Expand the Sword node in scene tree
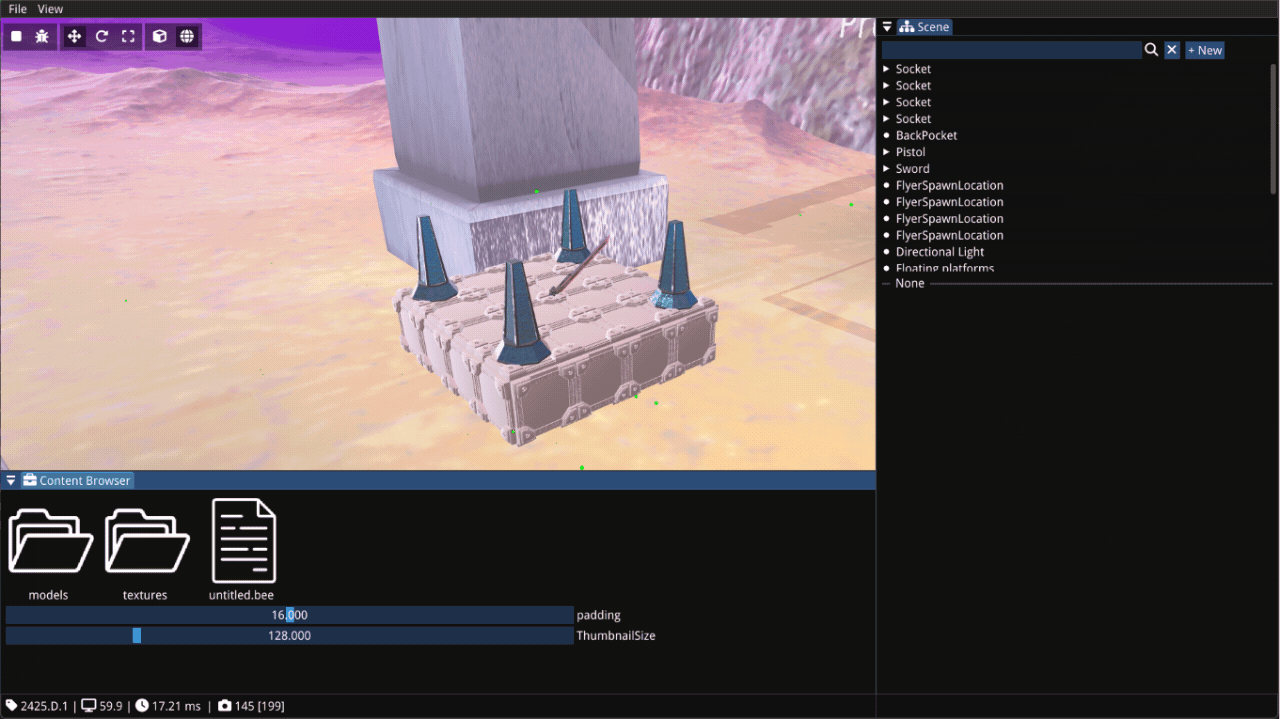This screenshot has width=1280, height=719. click(x=887, y=169)
